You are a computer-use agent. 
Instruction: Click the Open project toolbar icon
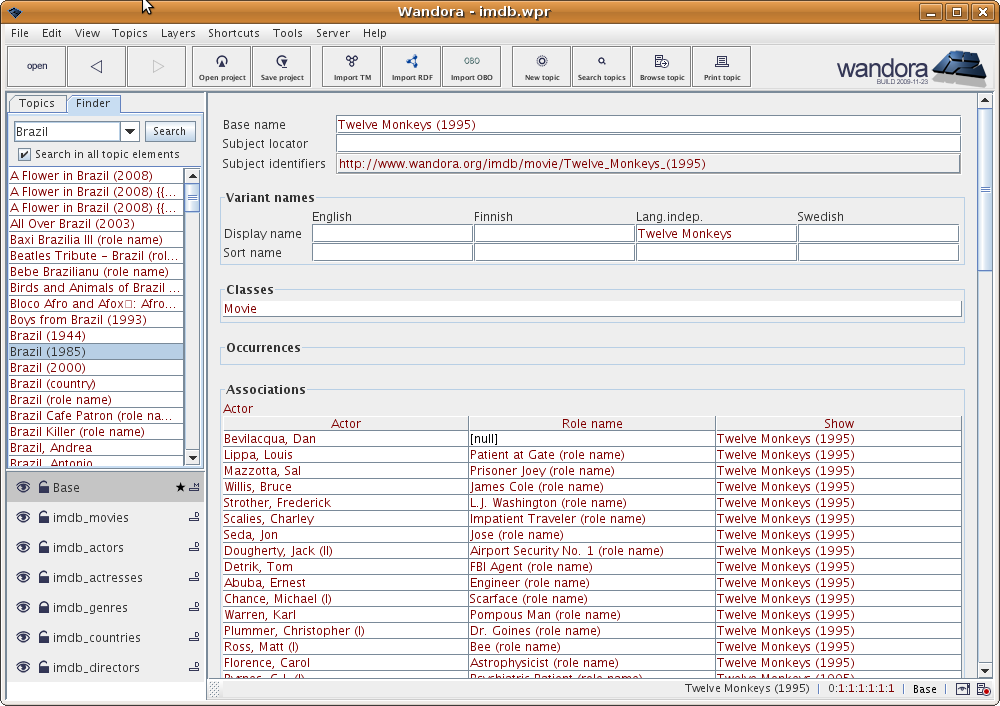click(x=221, y=66)
